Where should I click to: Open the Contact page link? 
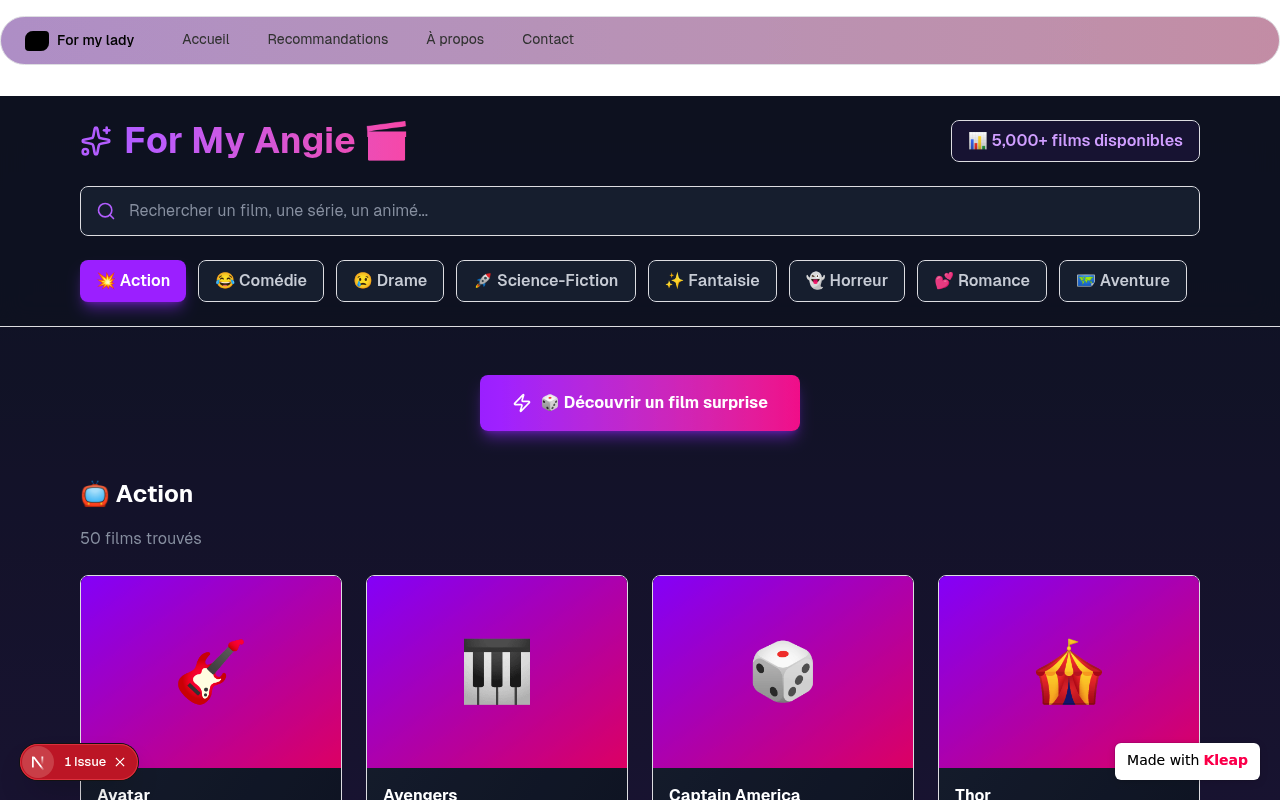pos(548,40)
